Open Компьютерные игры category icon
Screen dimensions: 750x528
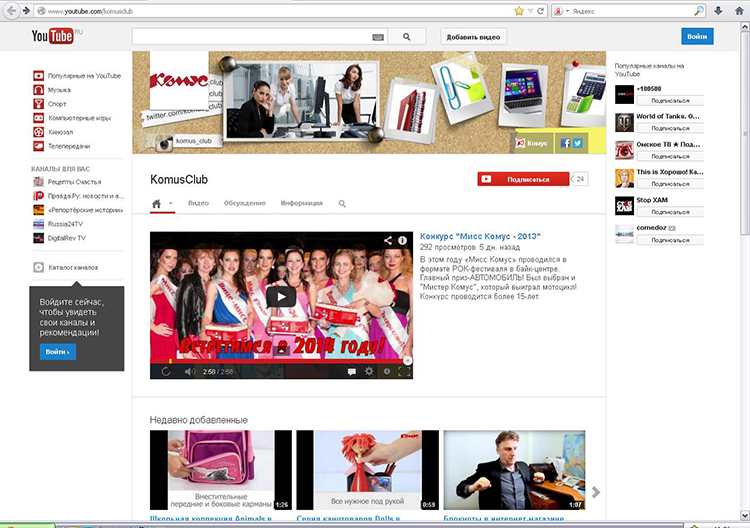pyautogui.click(x=38, y=118)
